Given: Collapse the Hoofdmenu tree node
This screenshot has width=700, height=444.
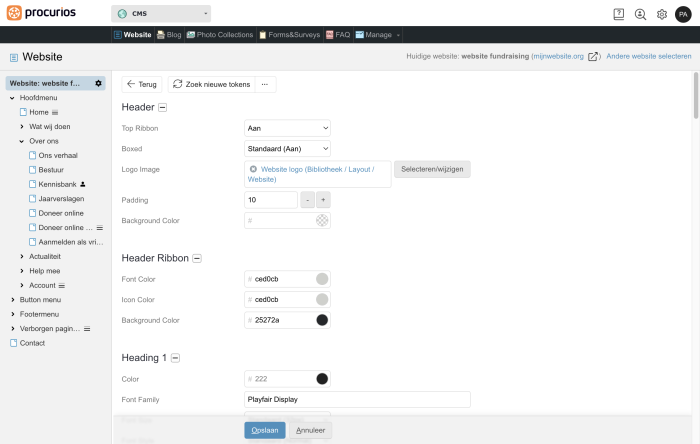Looking at the screenshot, I should 12,98.
